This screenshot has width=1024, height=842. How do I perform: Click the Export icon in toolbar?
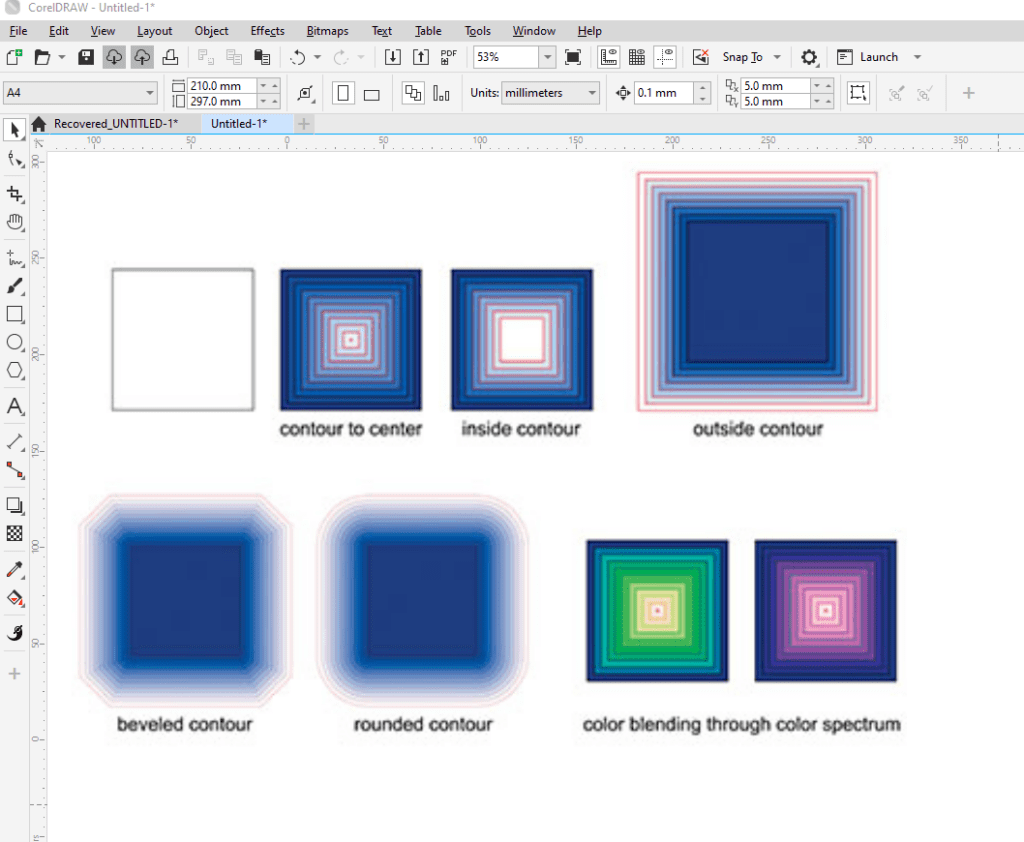[421, 57]
